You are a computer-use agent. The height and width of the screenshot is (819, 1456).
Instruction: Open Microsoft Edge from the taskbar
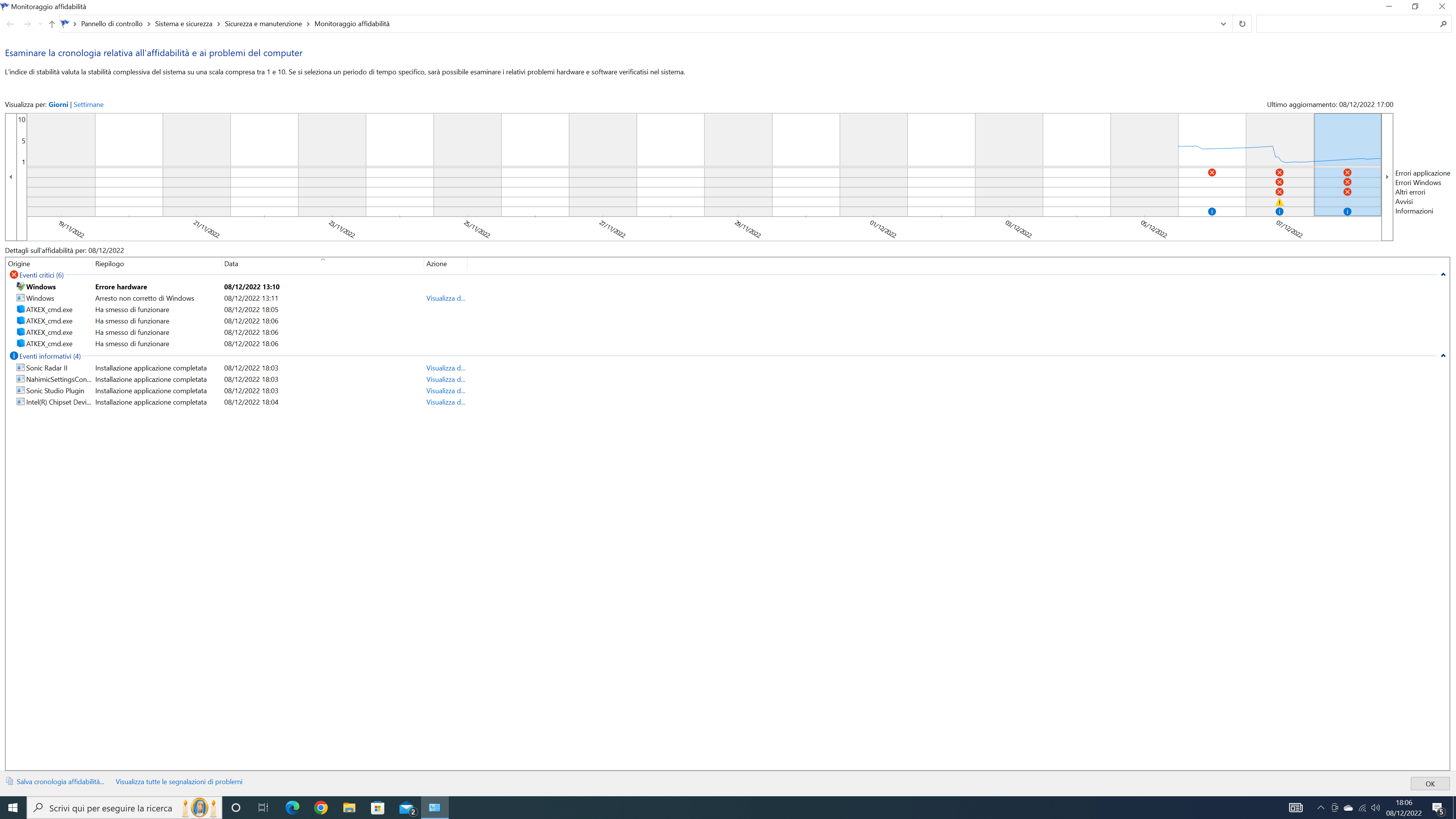292,808
